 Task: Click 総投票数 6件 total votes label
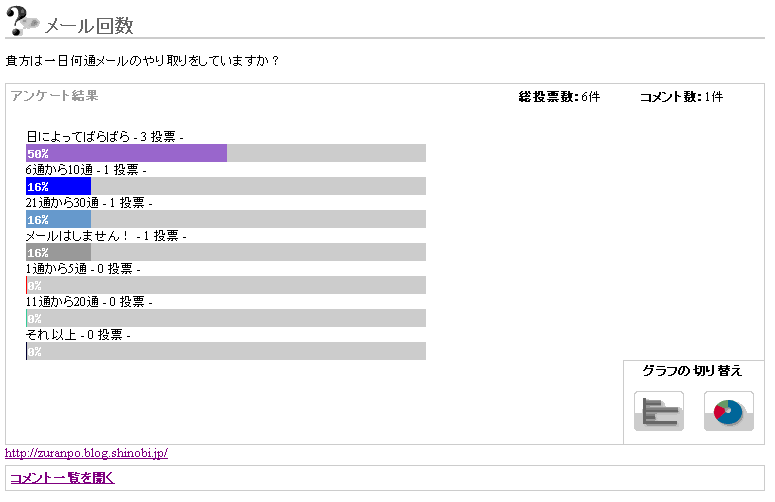pyautogui.click(x=559, y=97)
